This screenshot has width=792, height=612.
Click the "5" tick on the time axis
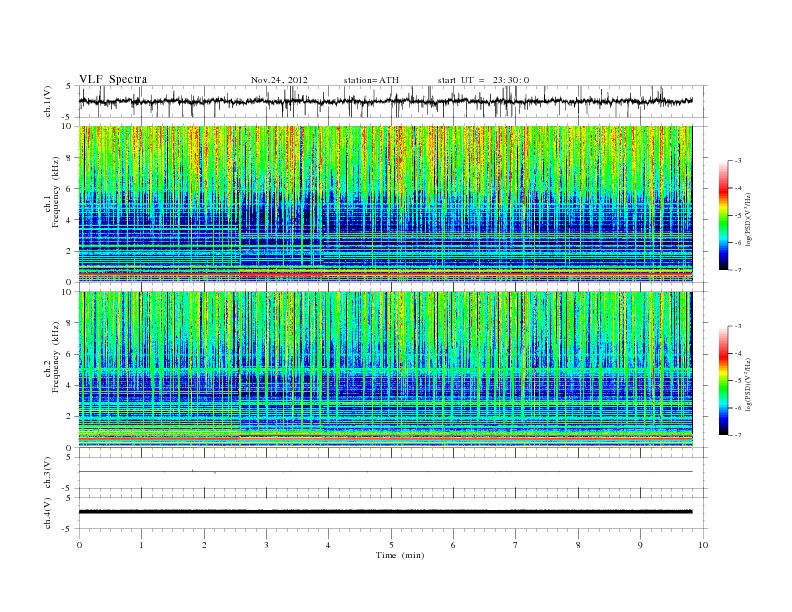coord(391,545)
